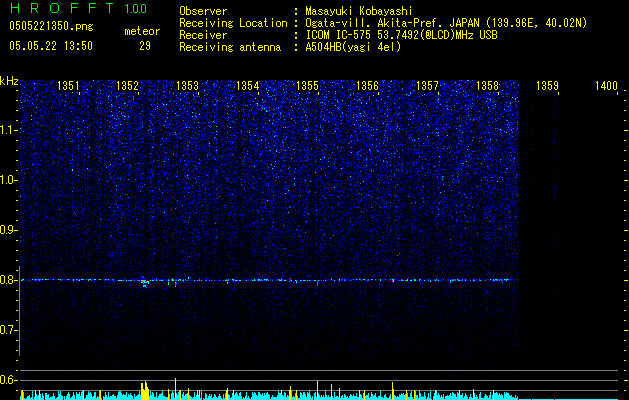Click the 1356 time marker
Image resolution: width=629 pixels, height=400 pixels.
pos(367,86)
